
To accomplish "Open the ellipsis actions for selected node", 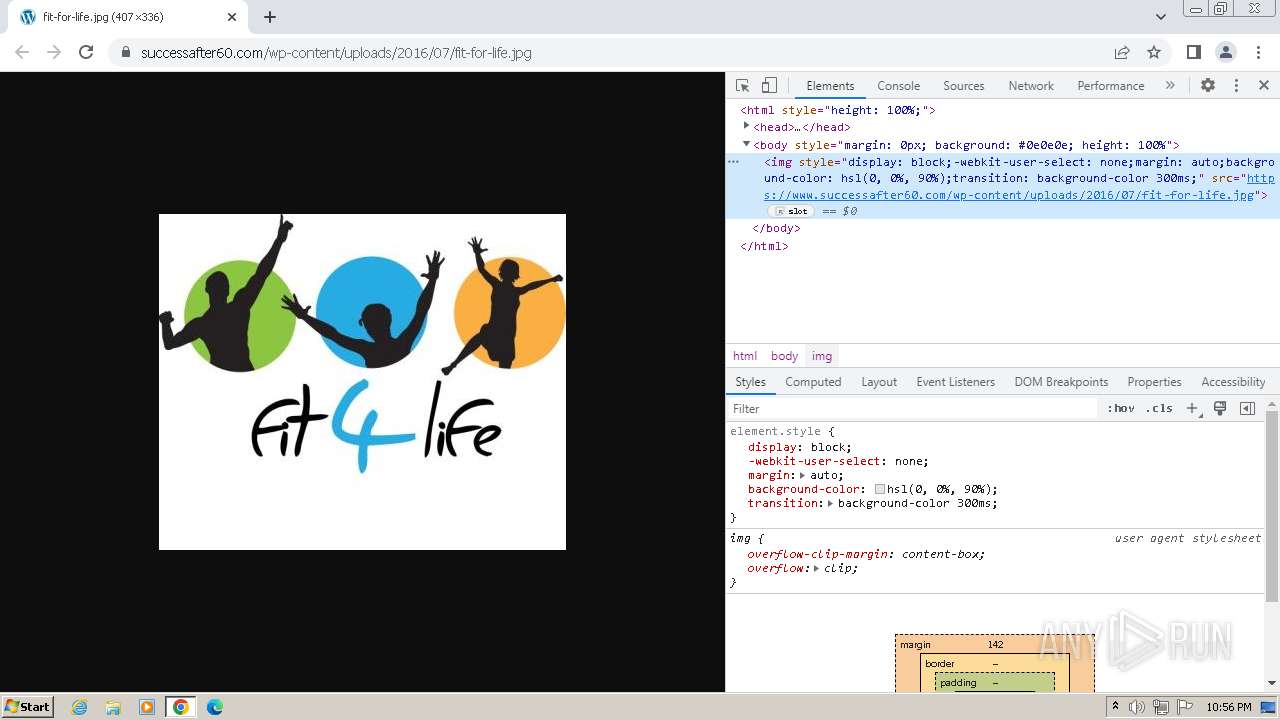I will [x=733, y=161].
